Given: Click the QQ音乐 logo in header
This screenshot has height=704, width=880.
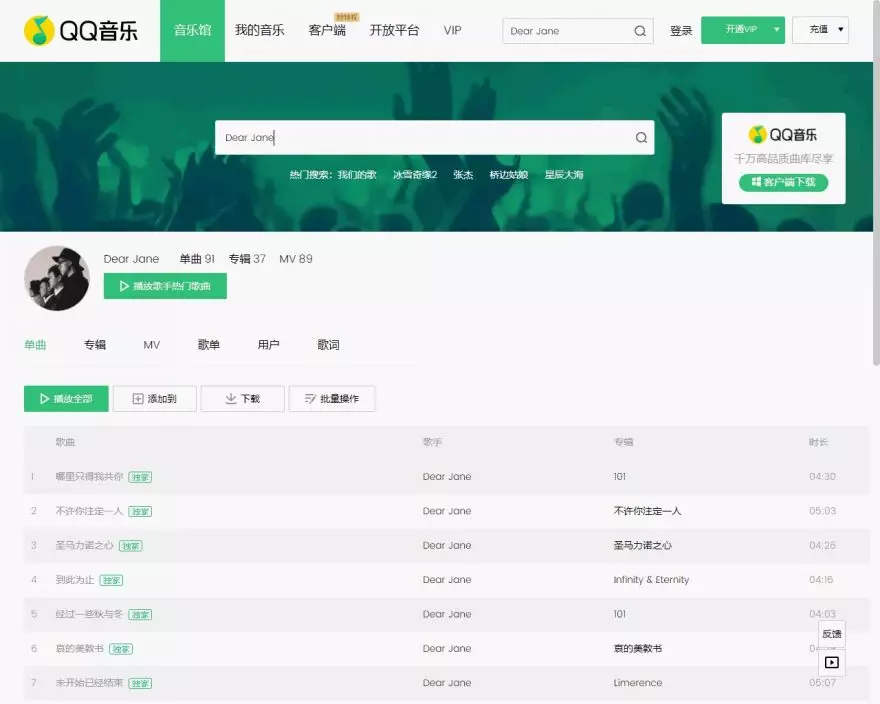Looking at the screenshot, I should [x=81, y=31].
